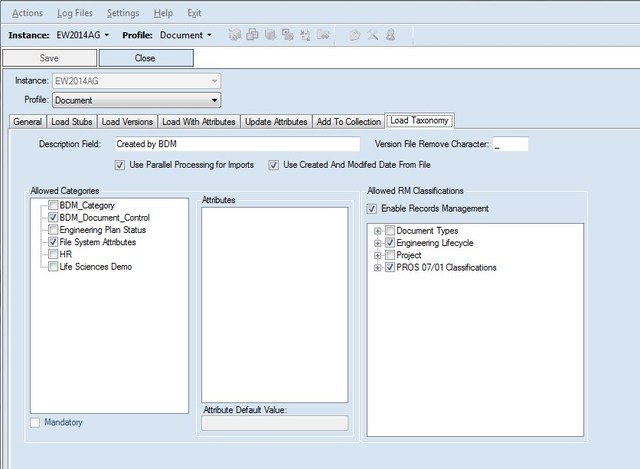The height and width of the screenshot is (469, 640).
Task: Click the tag-shaped toolbar icon
Action: pyautogui.click(x=354, y=35)
